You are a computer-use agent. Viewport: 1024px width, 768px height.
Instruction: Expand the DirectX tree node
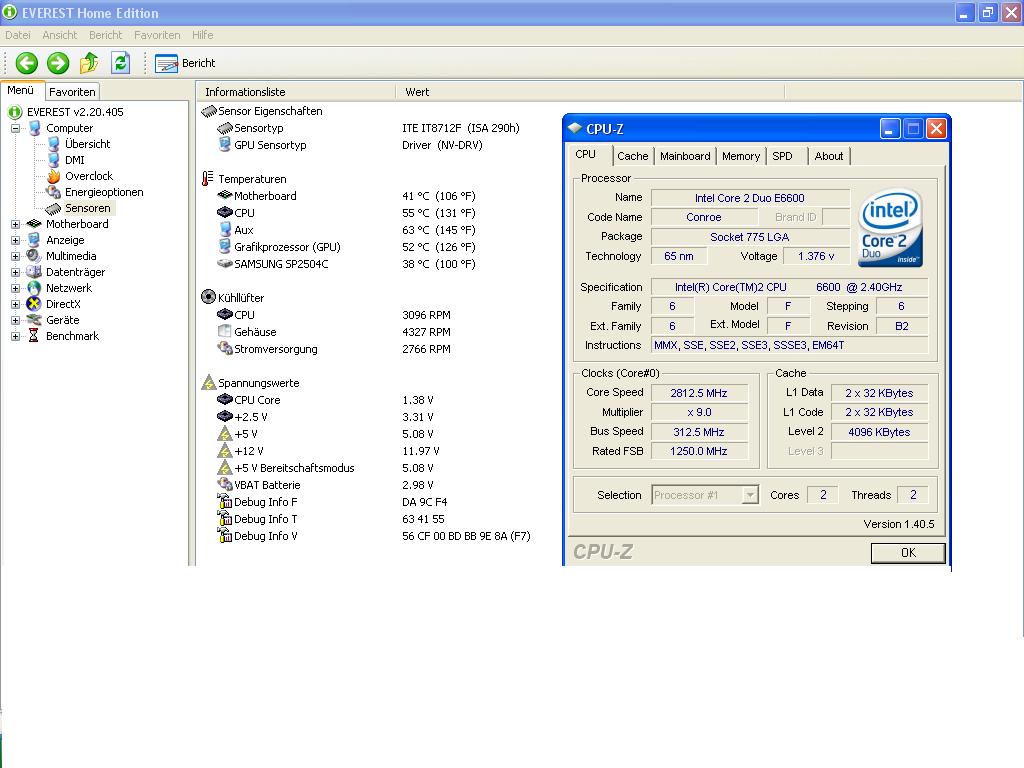pos(15,304)
